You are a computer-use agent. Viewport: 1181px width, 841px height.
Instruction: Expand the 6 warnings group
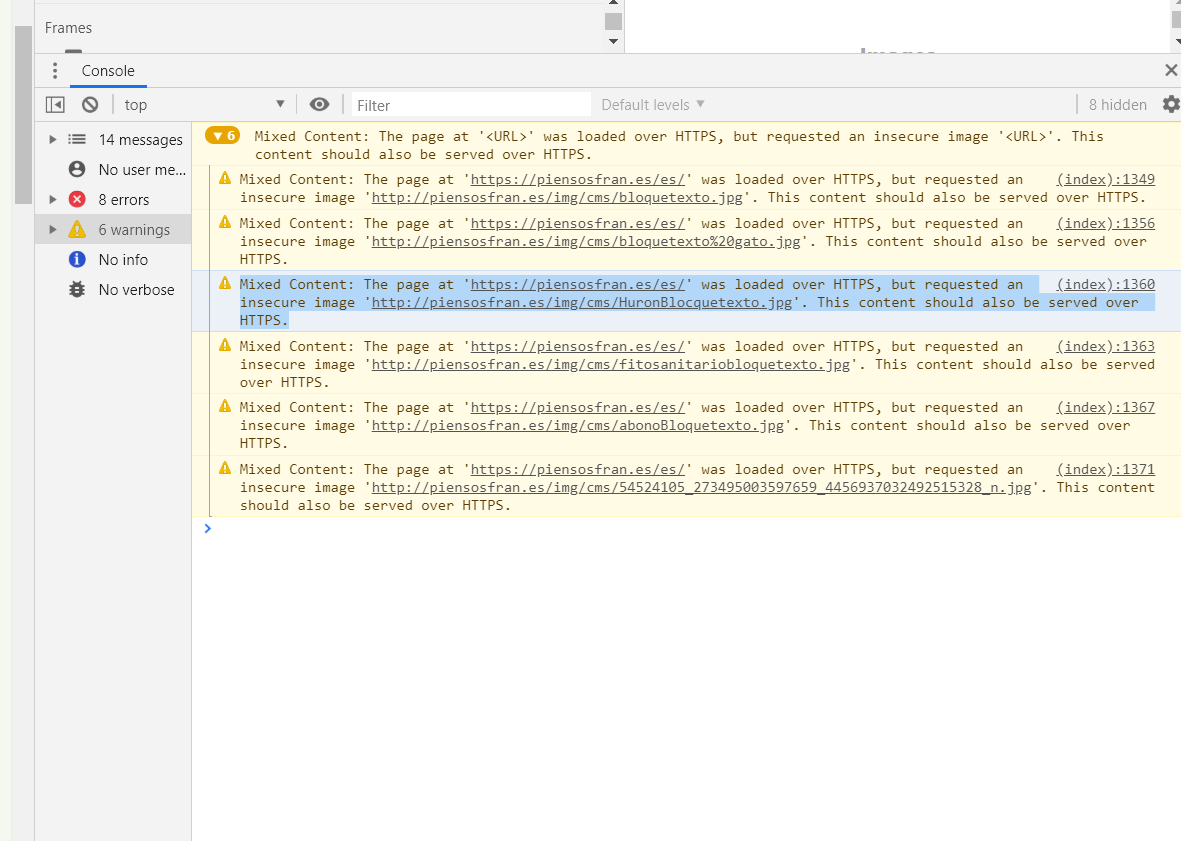click(53, 230)
